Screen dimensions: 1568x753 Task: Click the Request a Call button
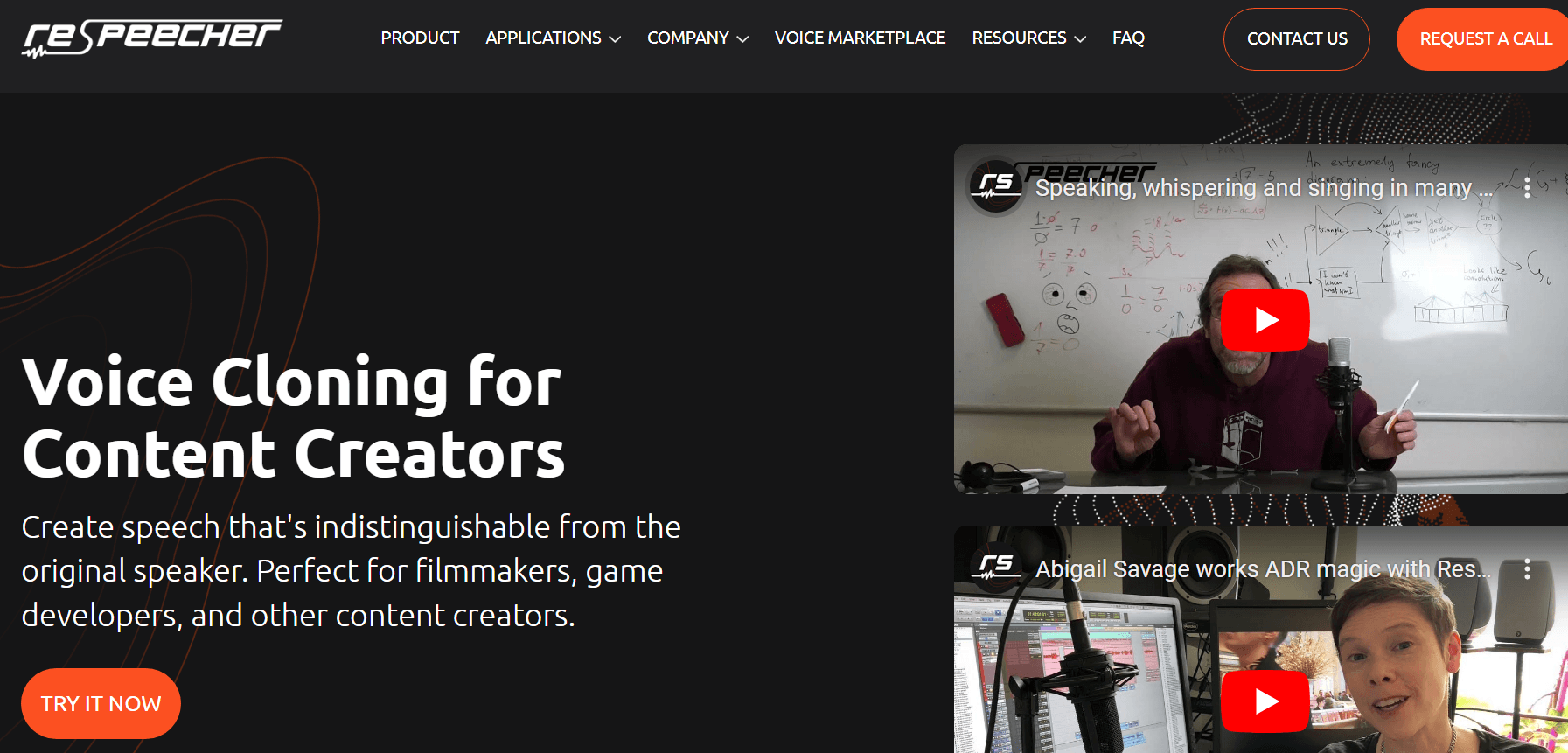1484,39
